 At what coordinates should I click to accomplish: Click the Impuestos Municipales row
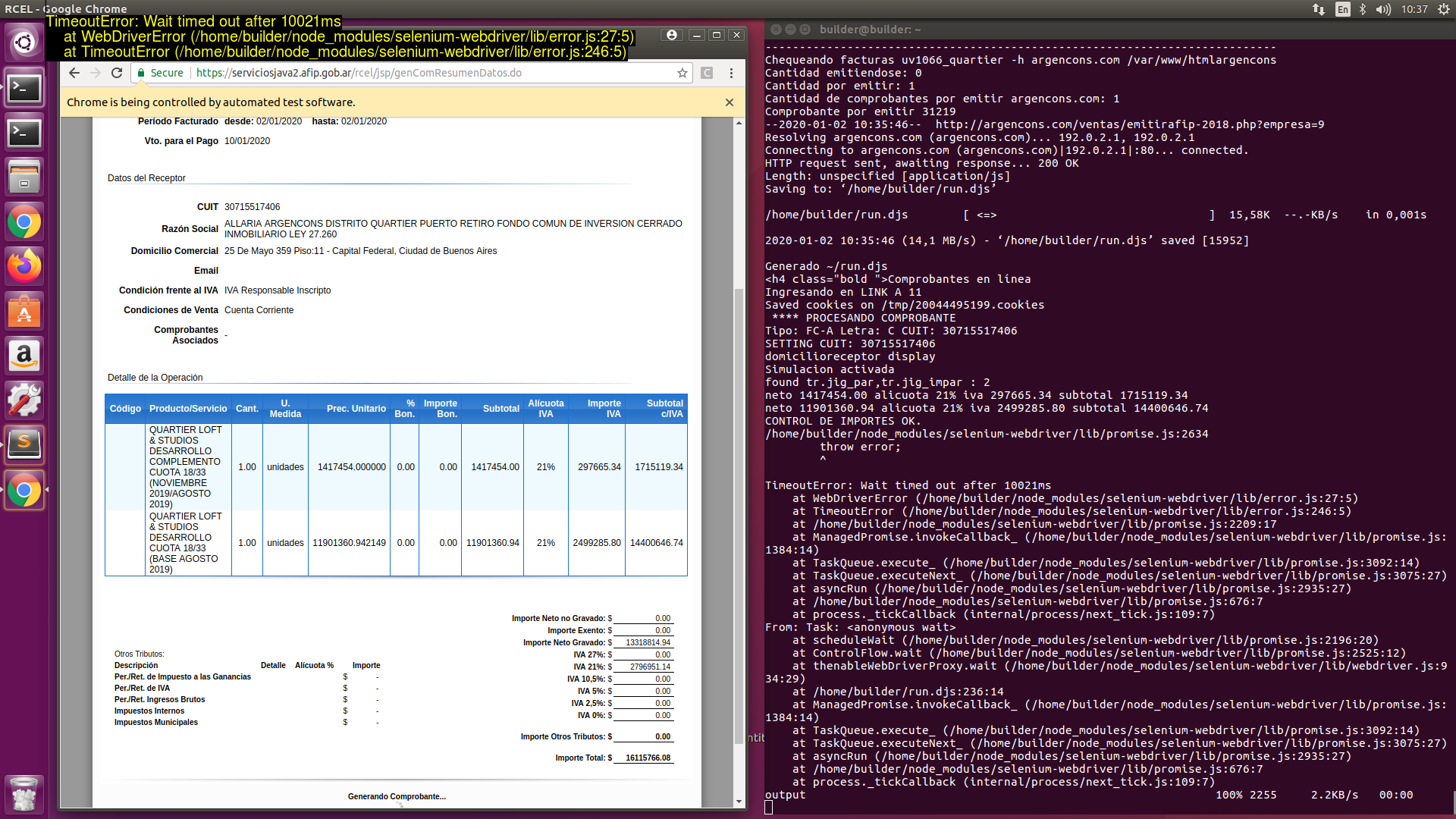(x=247, y=722)
